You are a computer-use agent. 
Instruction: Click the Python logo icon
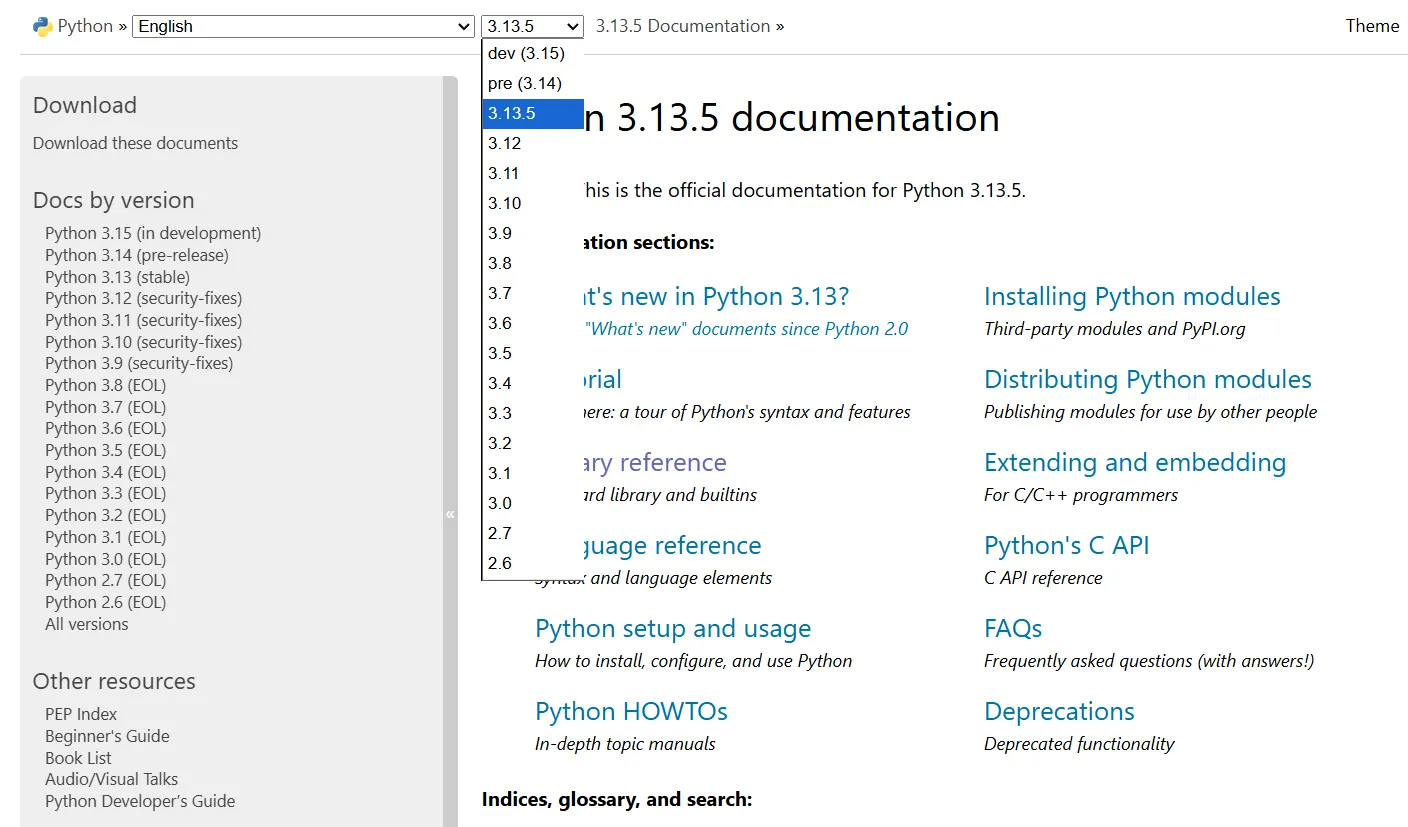click(42, 26)
